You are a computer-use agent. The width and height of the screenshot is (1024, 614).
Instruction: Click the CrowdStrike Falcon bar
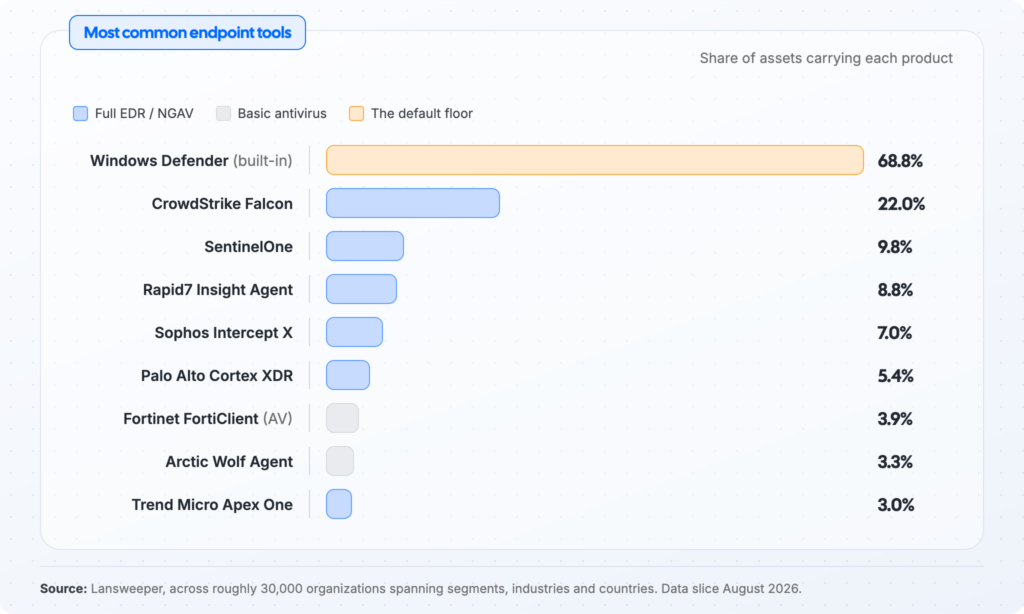(x=413, y=203)
